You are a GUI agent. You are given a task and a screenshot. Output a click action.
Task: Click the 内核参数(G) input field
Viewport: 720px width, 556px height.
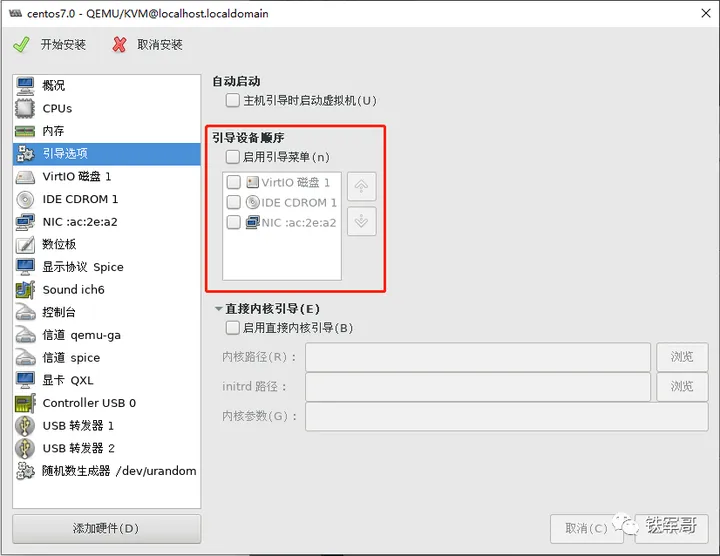(506, 416)
